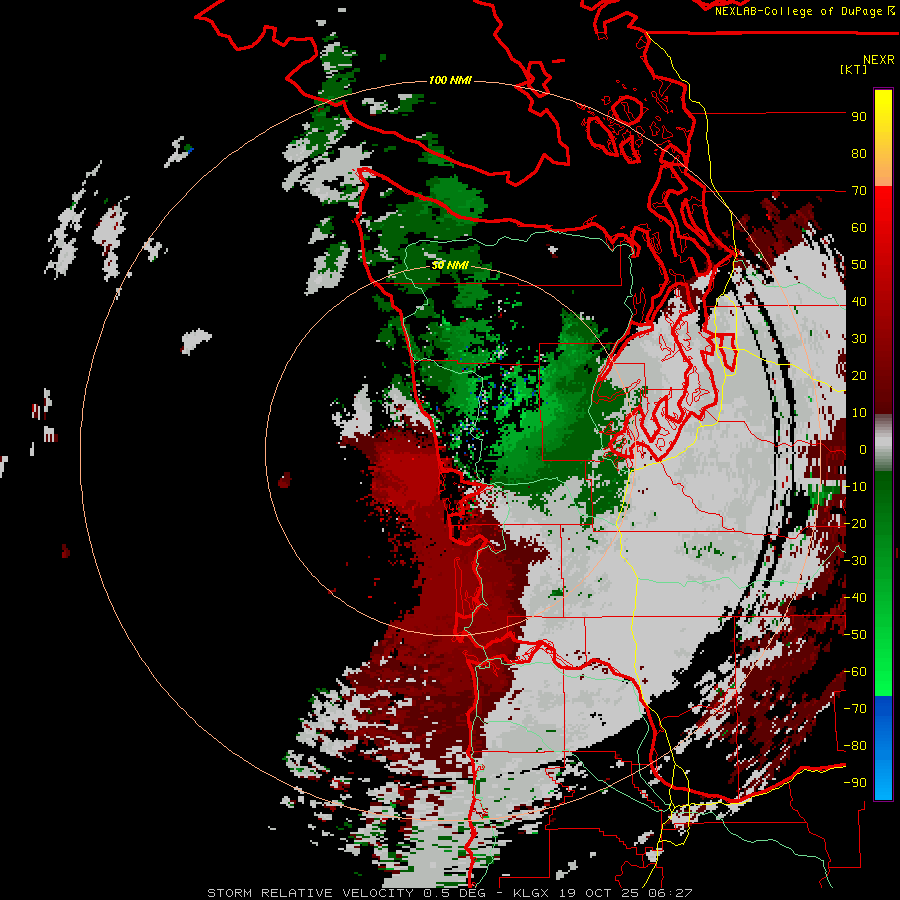Click the "0.5 DEG" elevation angle in caption
The image size is (900, 900).
point(453,893)
